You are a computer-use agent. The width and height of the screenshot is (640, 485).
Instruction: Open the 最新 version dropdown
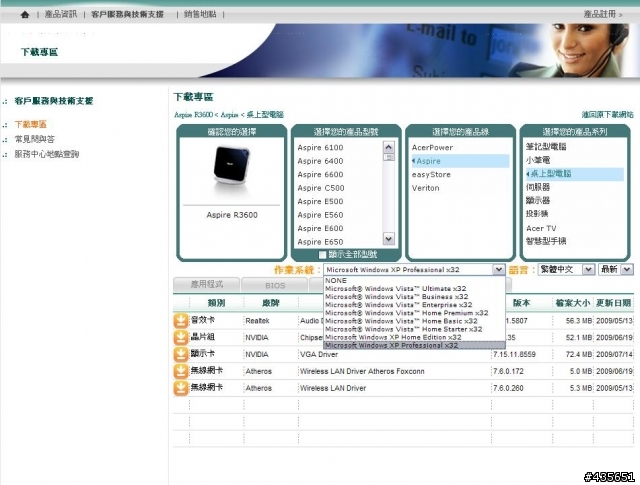[616, 269]
